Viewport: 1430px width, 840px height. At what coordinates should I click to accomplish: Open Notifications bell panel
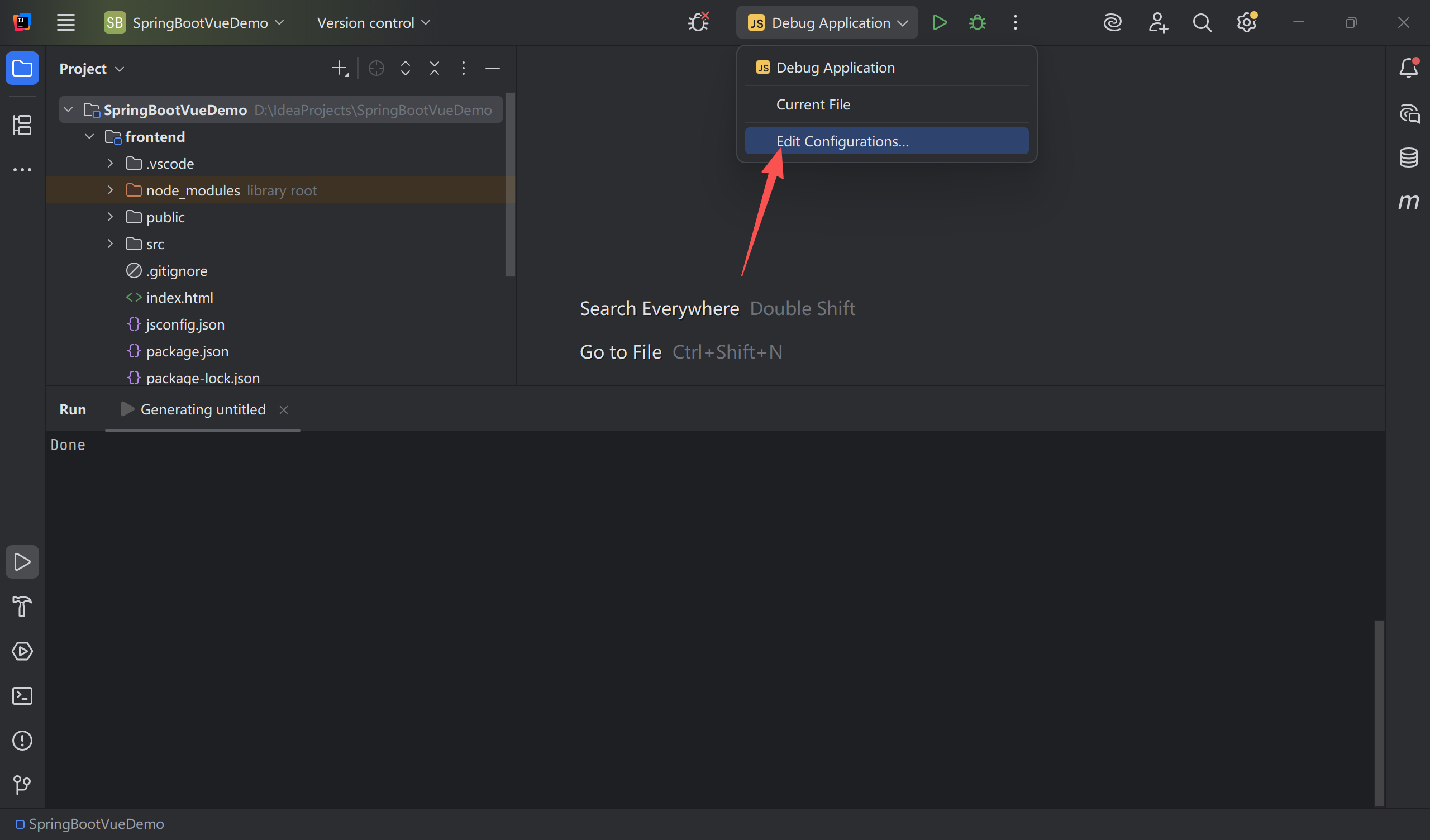point(1408,68)
